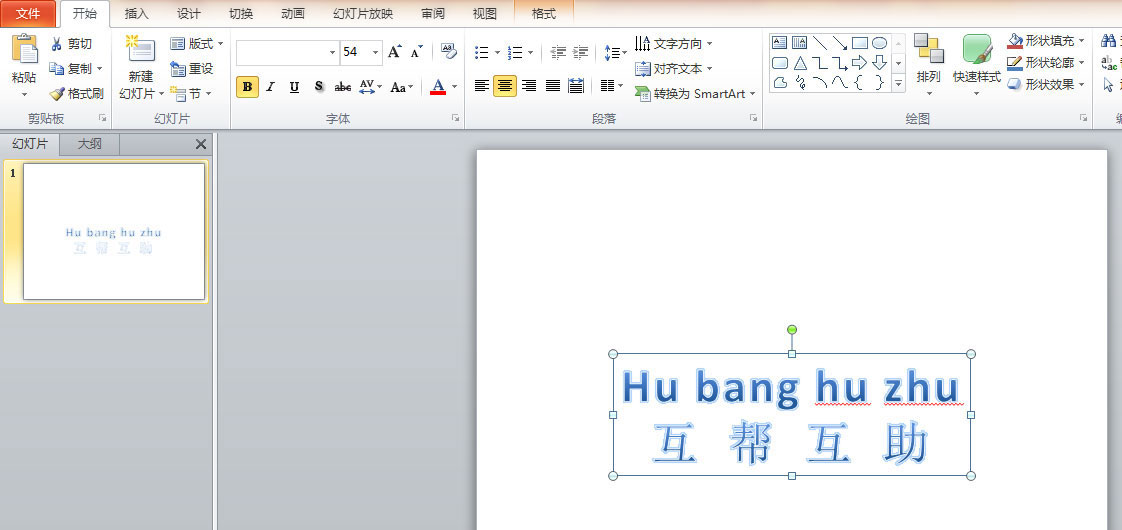Open the font size dropdown showing 54
1122x530 pixels.
tap(376, 52)
